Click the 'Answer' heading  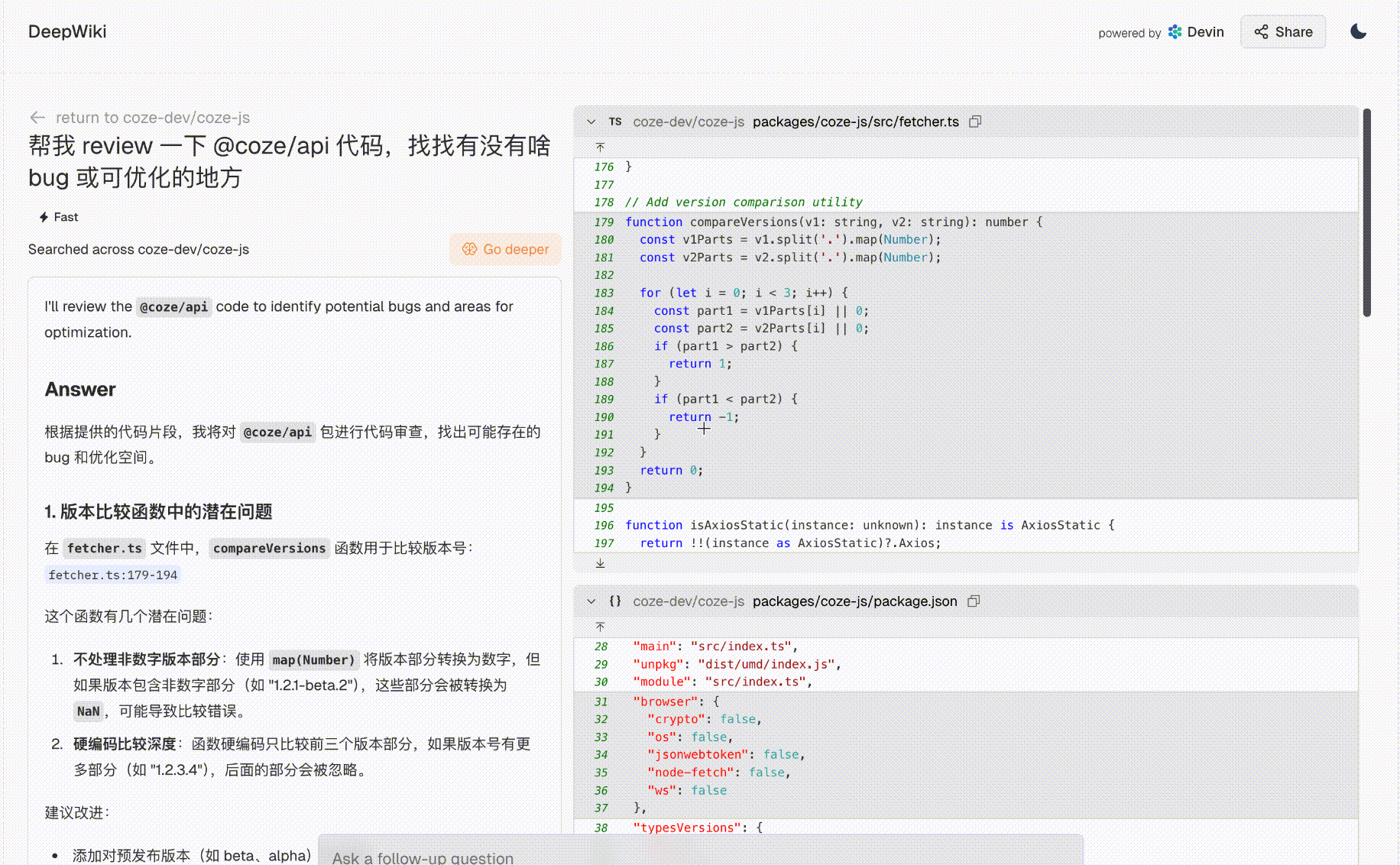(80, 389)
